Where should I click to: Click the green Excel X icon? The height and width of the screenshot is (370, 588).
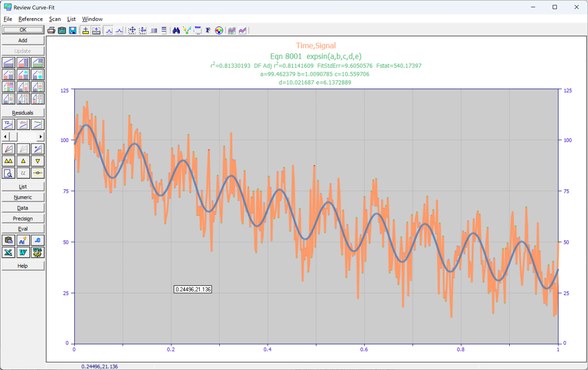[x=8, y=252]
